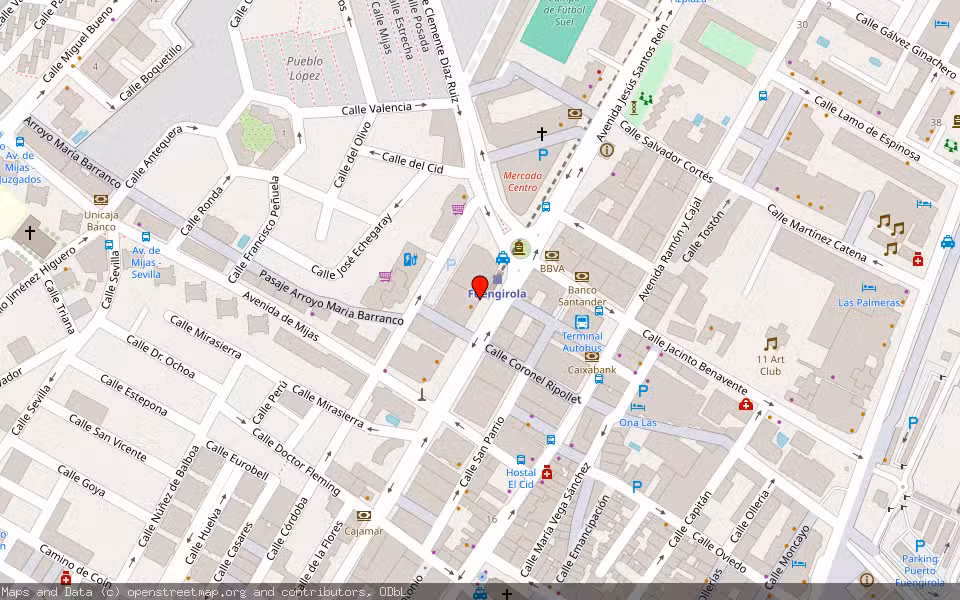The height and width of the screenshot is (600, 960).
Task: Click the Caixabank bank icon
Action: (591, 357)
